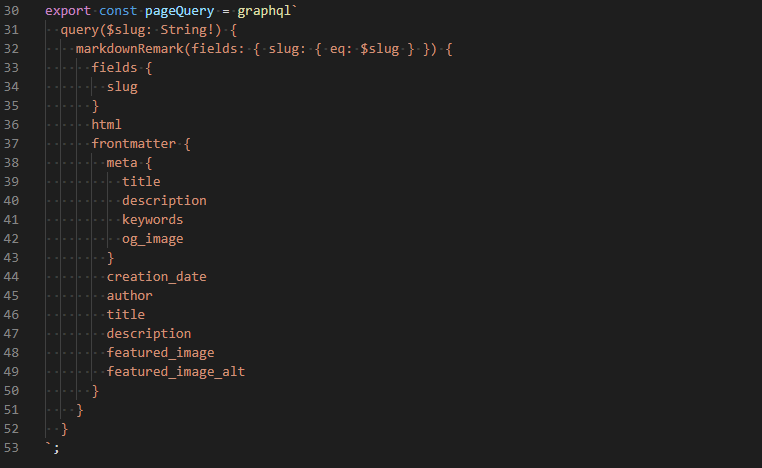The height and width of the screenshot is (468, 762).
Task: Click the title field on line 46
Action: (x=125, y=314)
